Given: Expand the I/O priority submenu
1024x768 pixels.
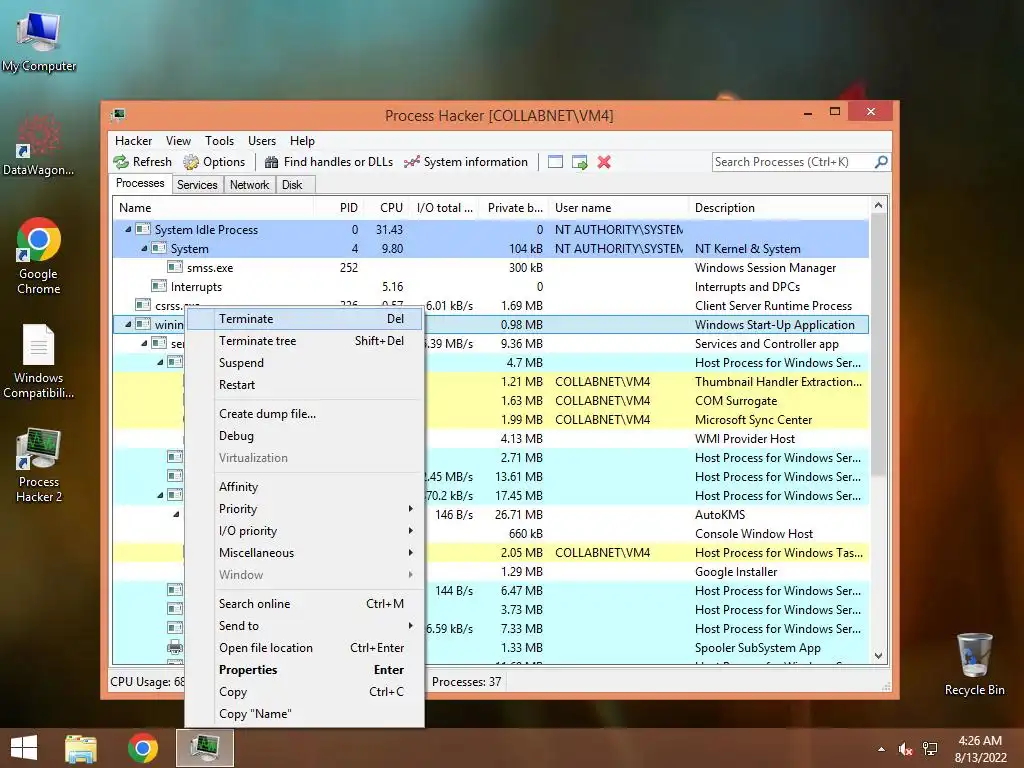Looking at the screenshot, I should coord(304,531).
